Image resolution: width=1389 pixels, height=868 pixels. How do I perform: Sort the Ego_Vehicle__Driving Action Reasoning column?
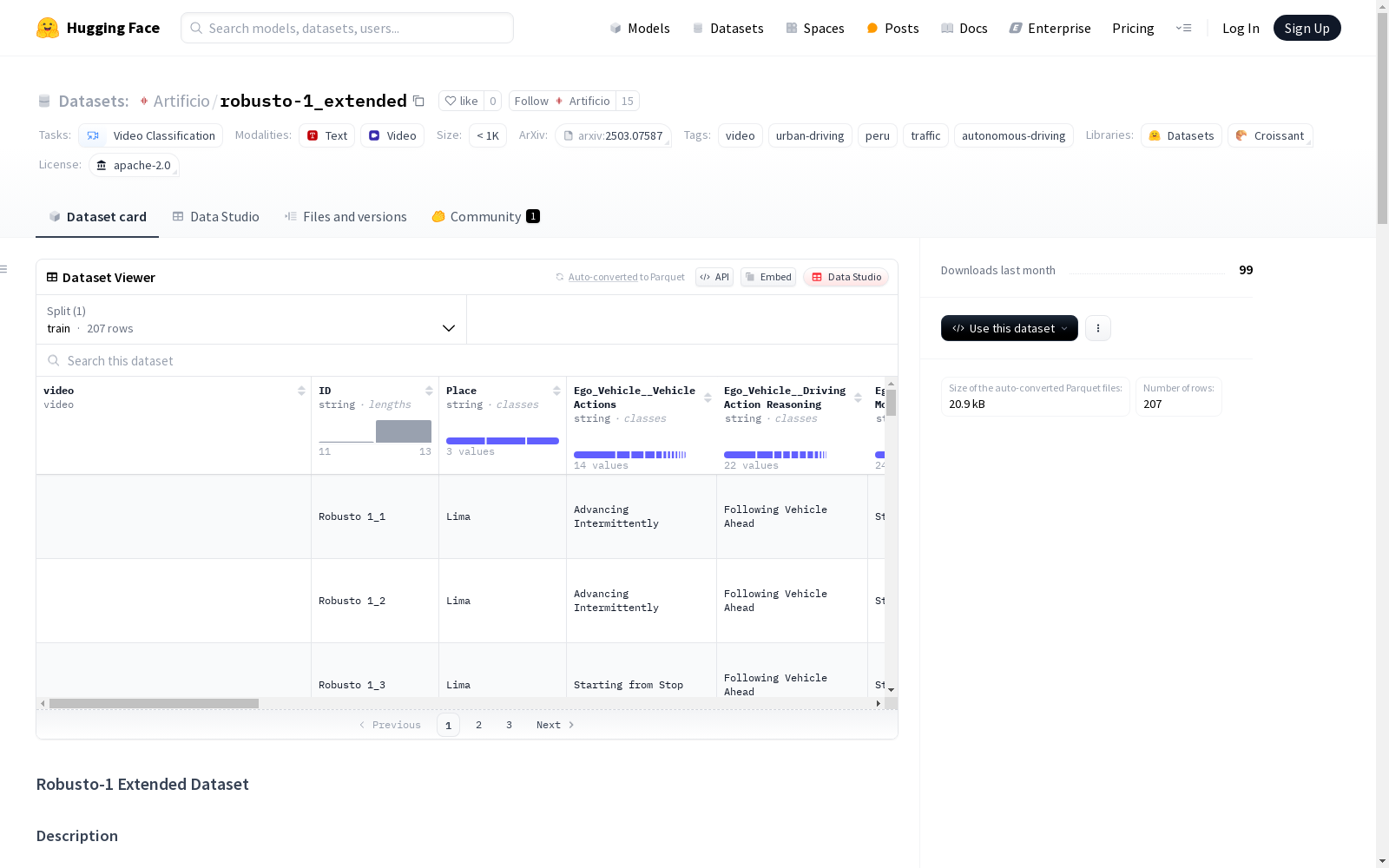coord(858,398)
